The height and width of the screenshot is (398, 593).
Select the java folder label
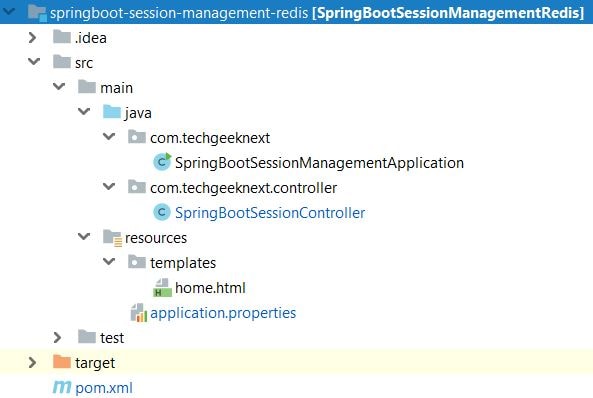[138, 113]
